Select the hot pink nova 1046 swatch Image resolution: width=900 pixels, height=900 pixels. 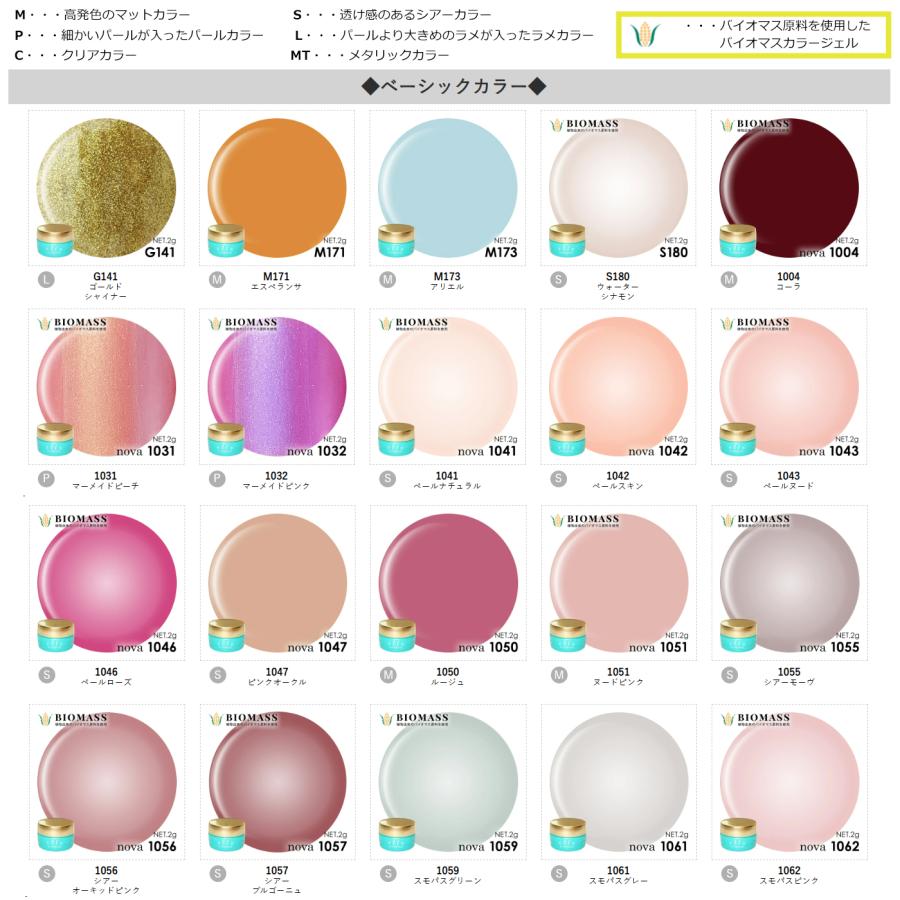[107, 583]
